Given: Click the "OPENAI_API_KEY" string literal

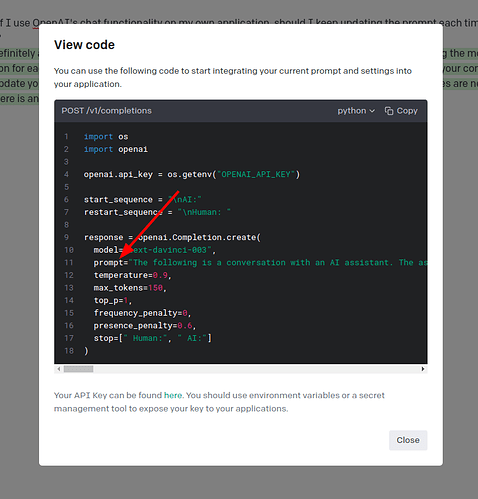Looking at the screenshot, I should point(256,174).
